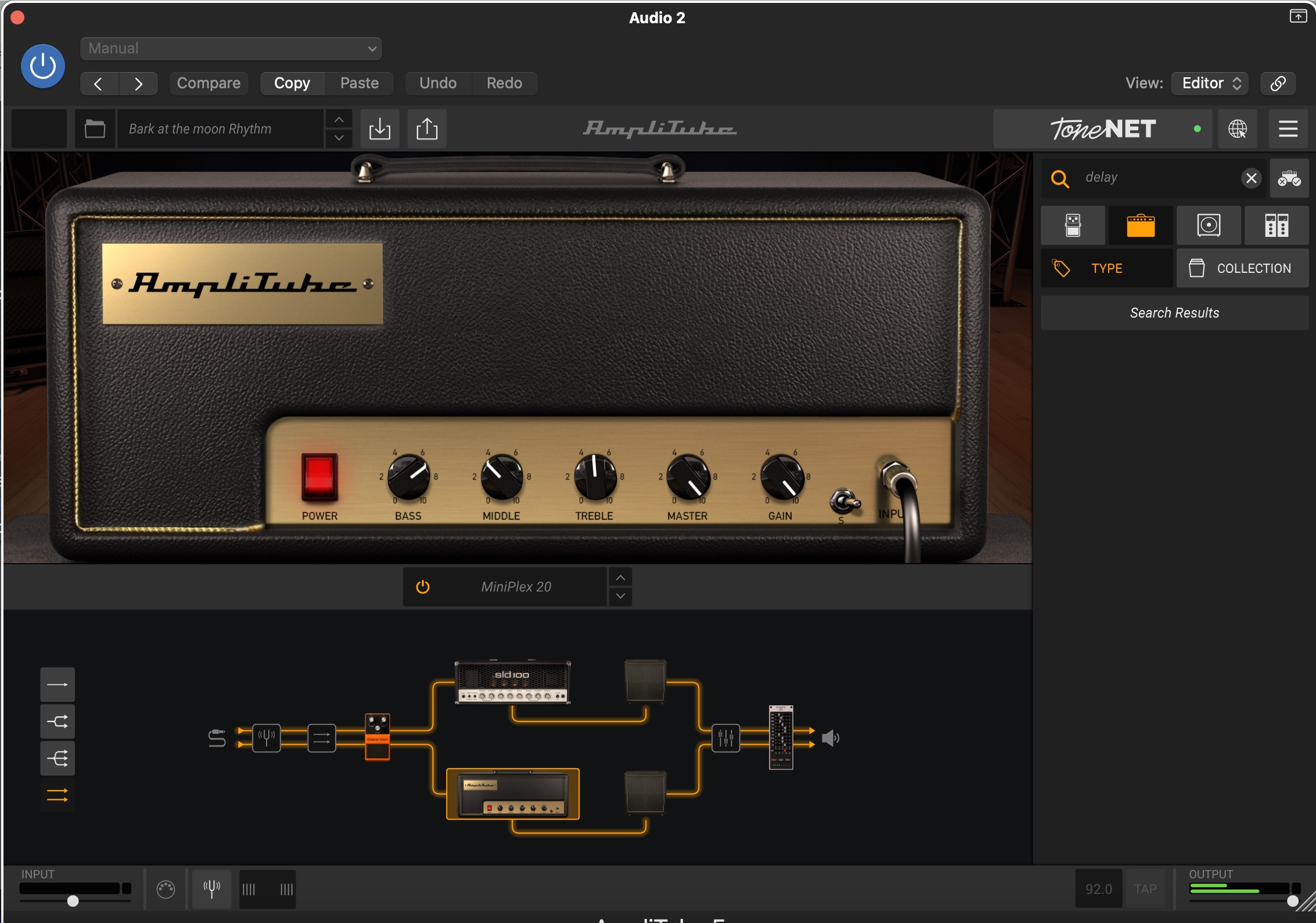Open the Manual preset dropdown
Image resolution: width=1316 pixels, height=923 pixels.
tap(231, 49)
